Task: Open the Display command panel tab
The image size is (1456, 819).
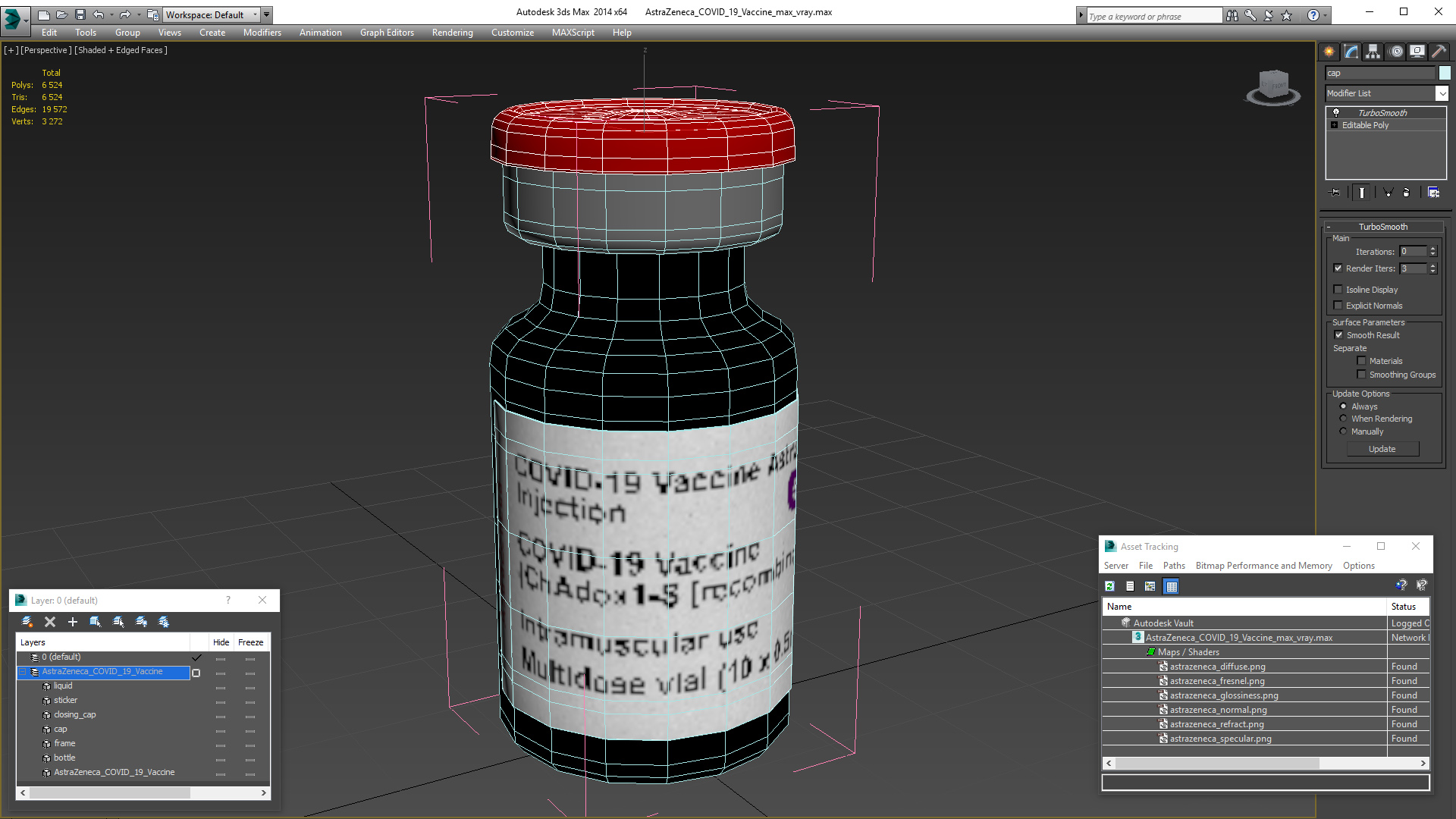Action: (1417, 52)
